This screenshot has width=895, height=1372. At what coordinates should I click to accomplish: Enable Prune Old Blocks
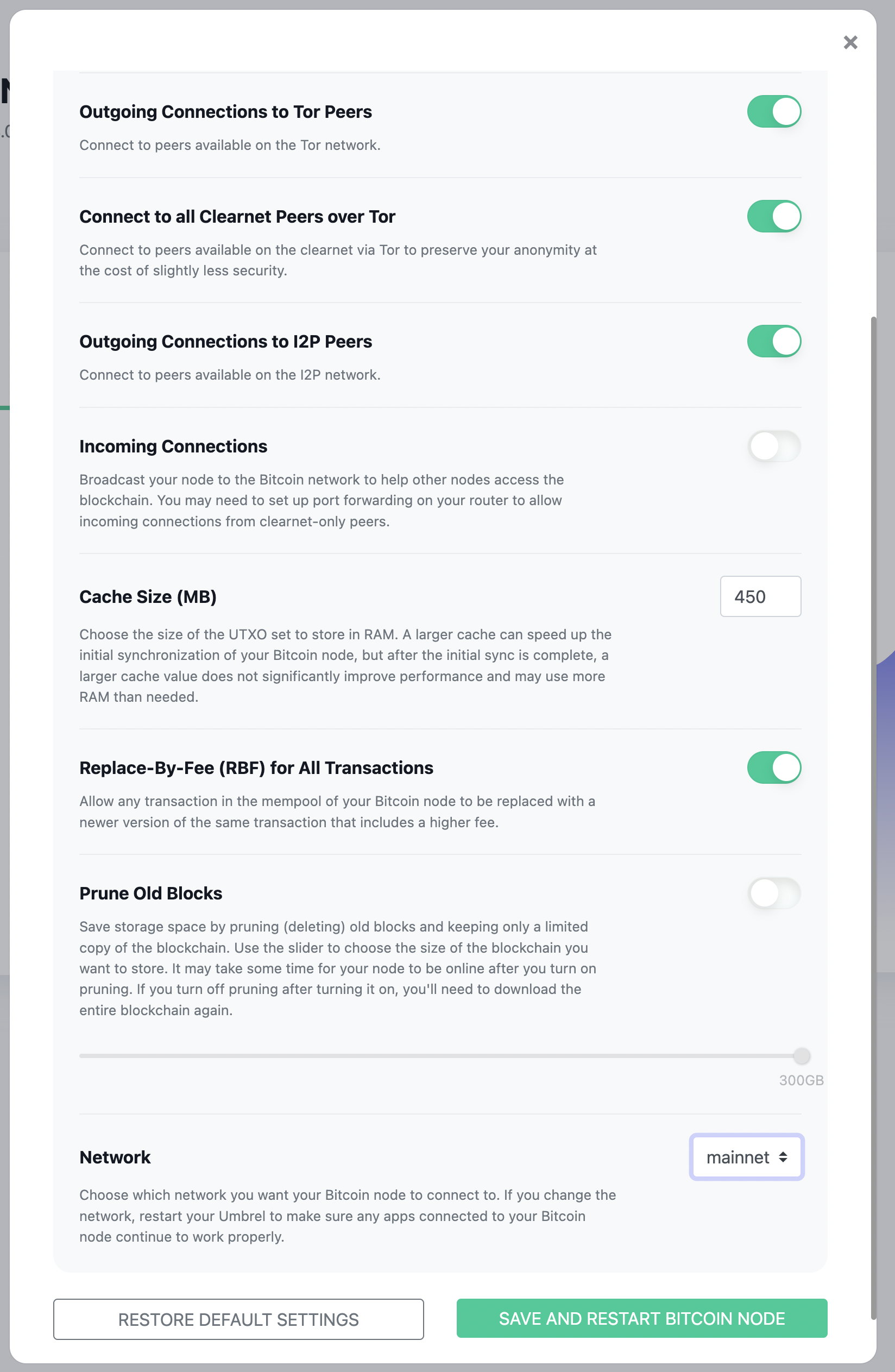pos(774,893)
